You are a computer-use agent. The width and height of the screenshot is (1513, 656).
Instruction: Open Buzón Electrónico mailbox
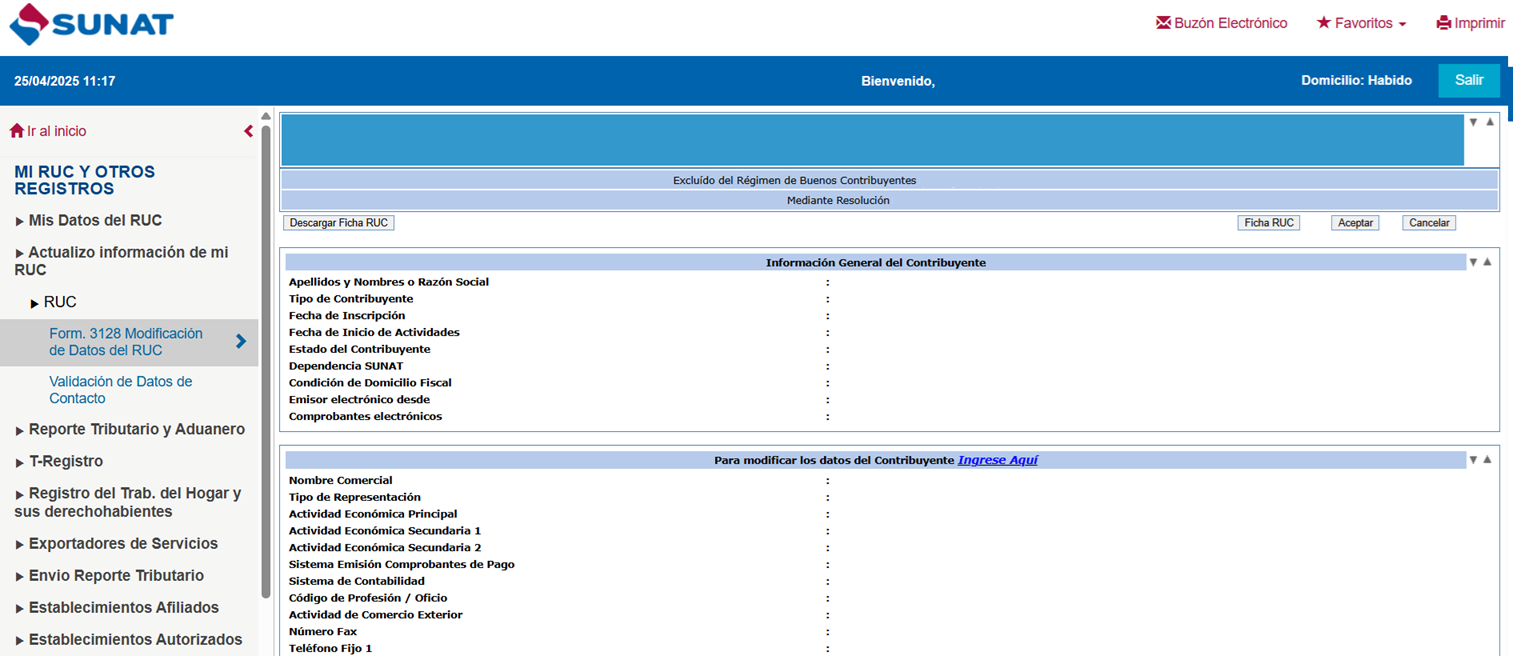tap(1221, 23)
